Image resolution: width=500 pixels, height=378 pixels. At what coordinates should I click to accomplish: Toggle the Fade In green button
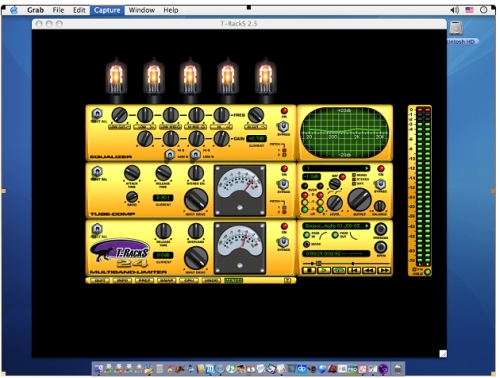tap(307, 235)
